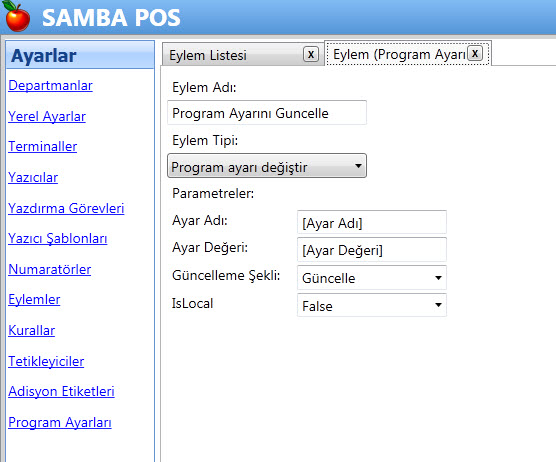Click the Ayar Değeri input field
The height and width of the screenshot is (462, 556).
coord(372,250)
